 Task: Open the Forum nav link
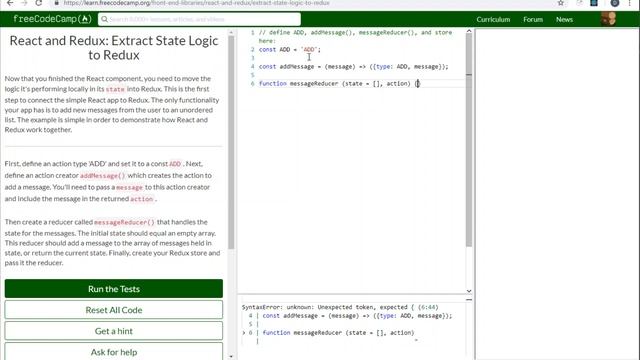pos(533,19)
